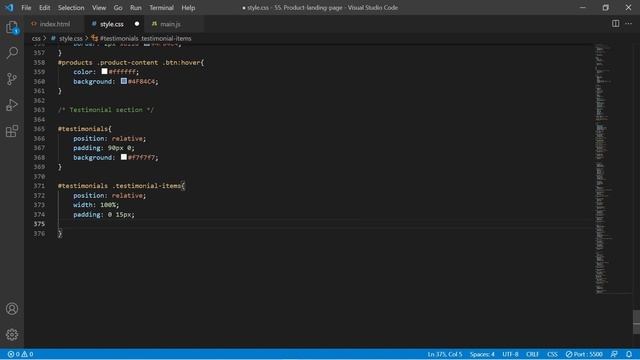Click the CRLF end of line status item
This screenshot has width=640, height=360.
point(533,354)
